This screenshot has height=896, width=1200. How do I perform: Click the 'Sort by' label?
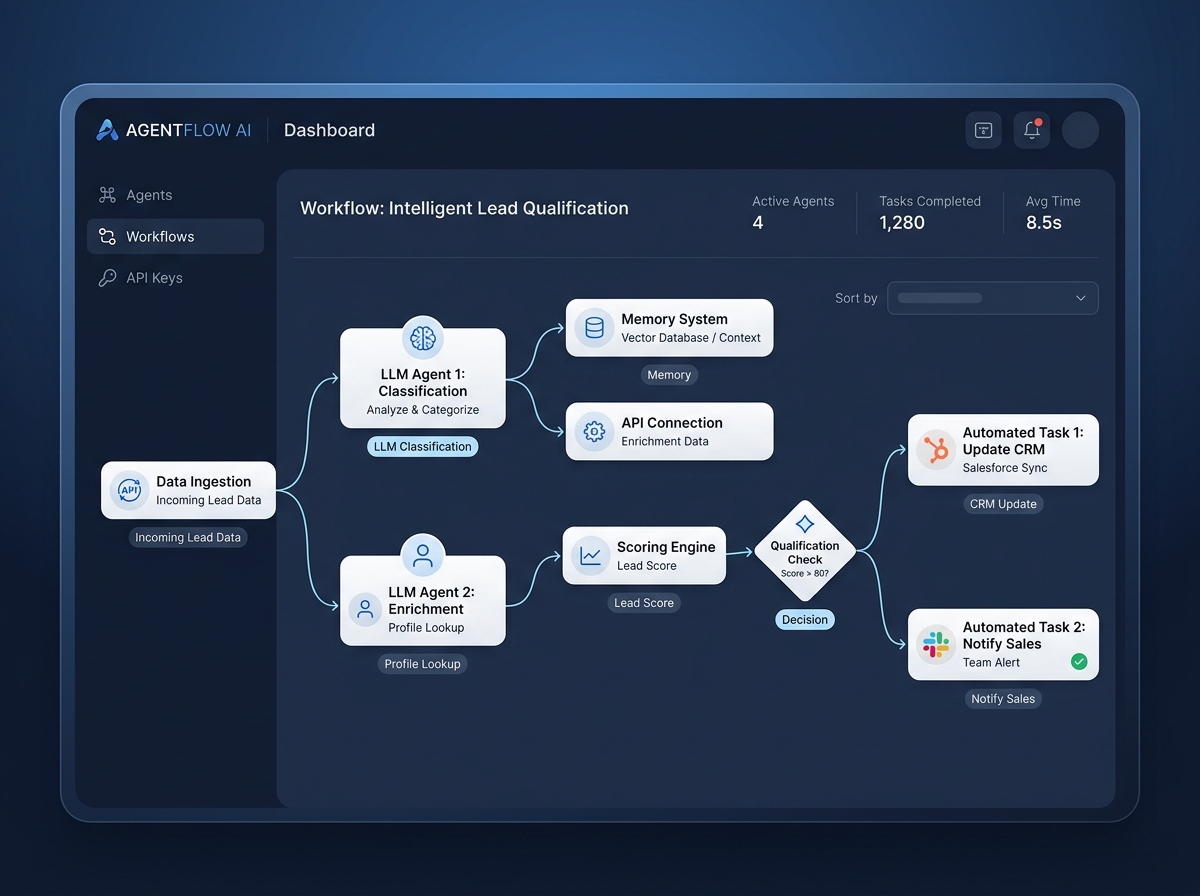click(856, 298)
